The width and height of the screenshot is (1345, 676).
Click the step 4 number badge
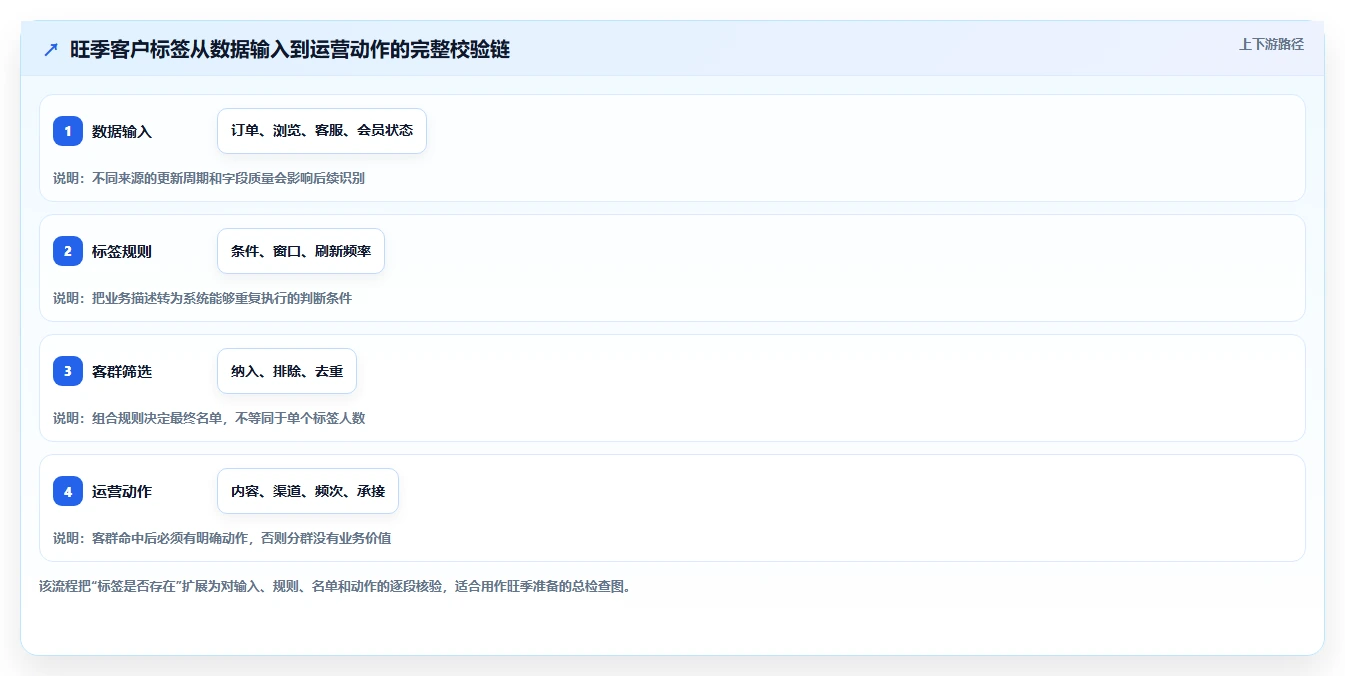click(68, 491)
